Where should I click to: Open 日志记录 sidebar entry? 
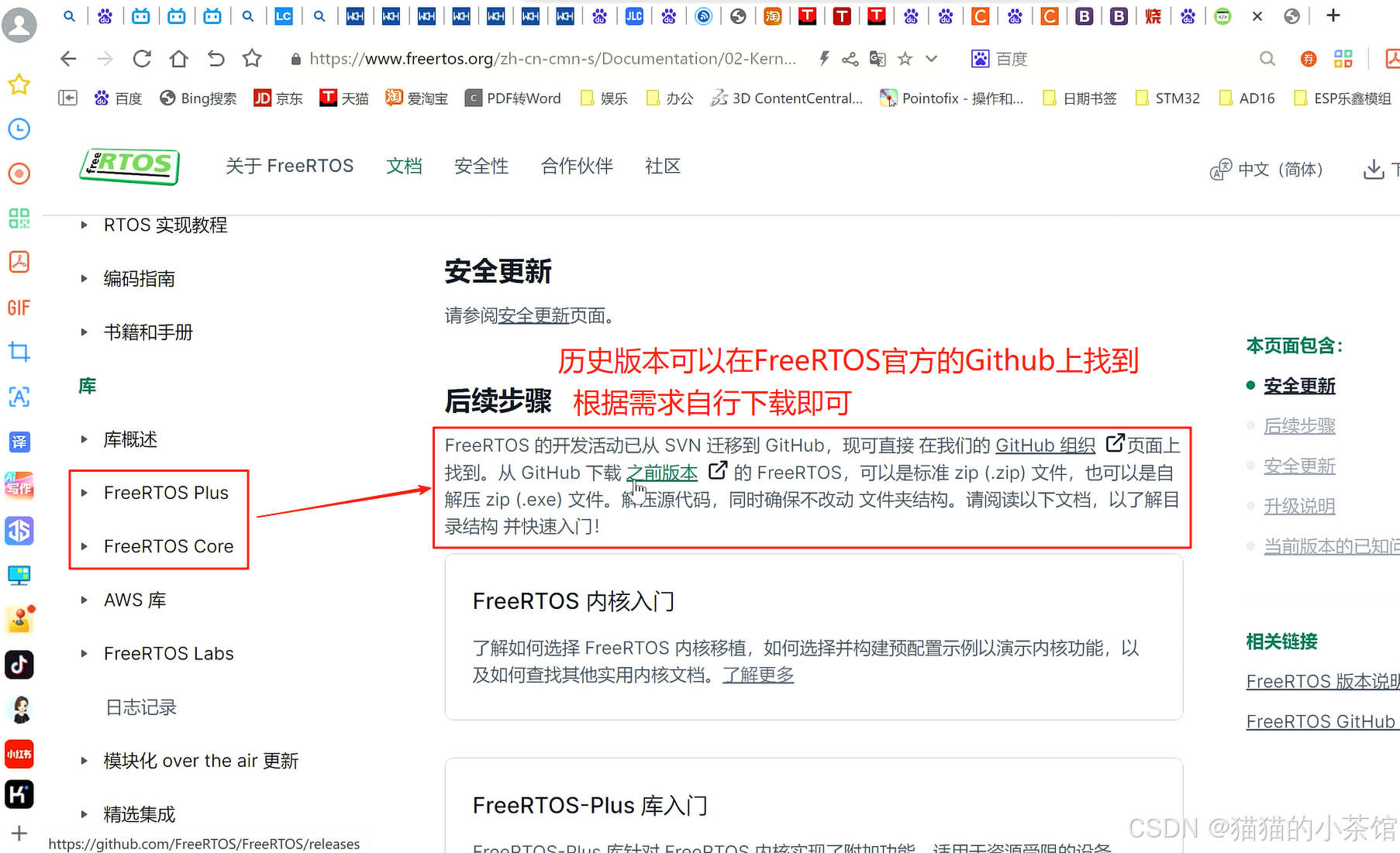click(141, 707)
